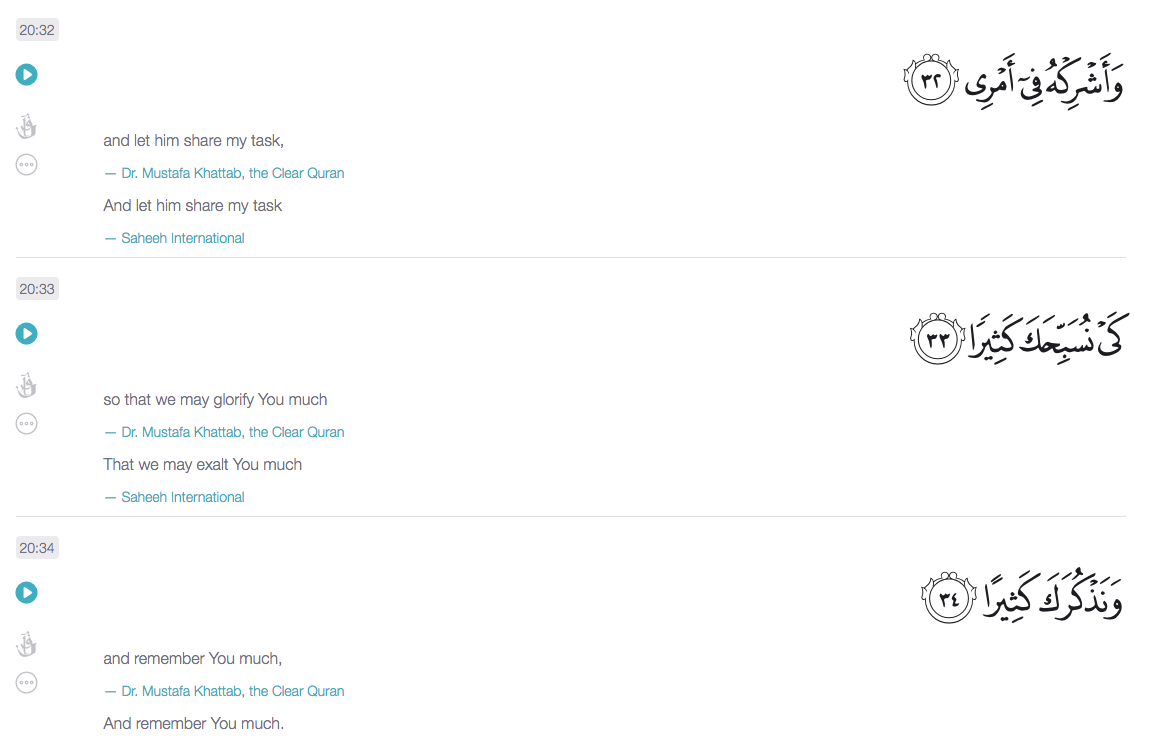Select the 20:33 verse key badge

[x=37, y=289]
